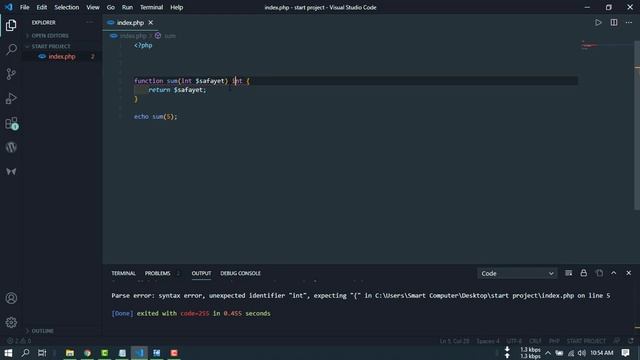Open Windows taskbar search
The width and height of the screenshot is (640, 360).
(25, 353)
